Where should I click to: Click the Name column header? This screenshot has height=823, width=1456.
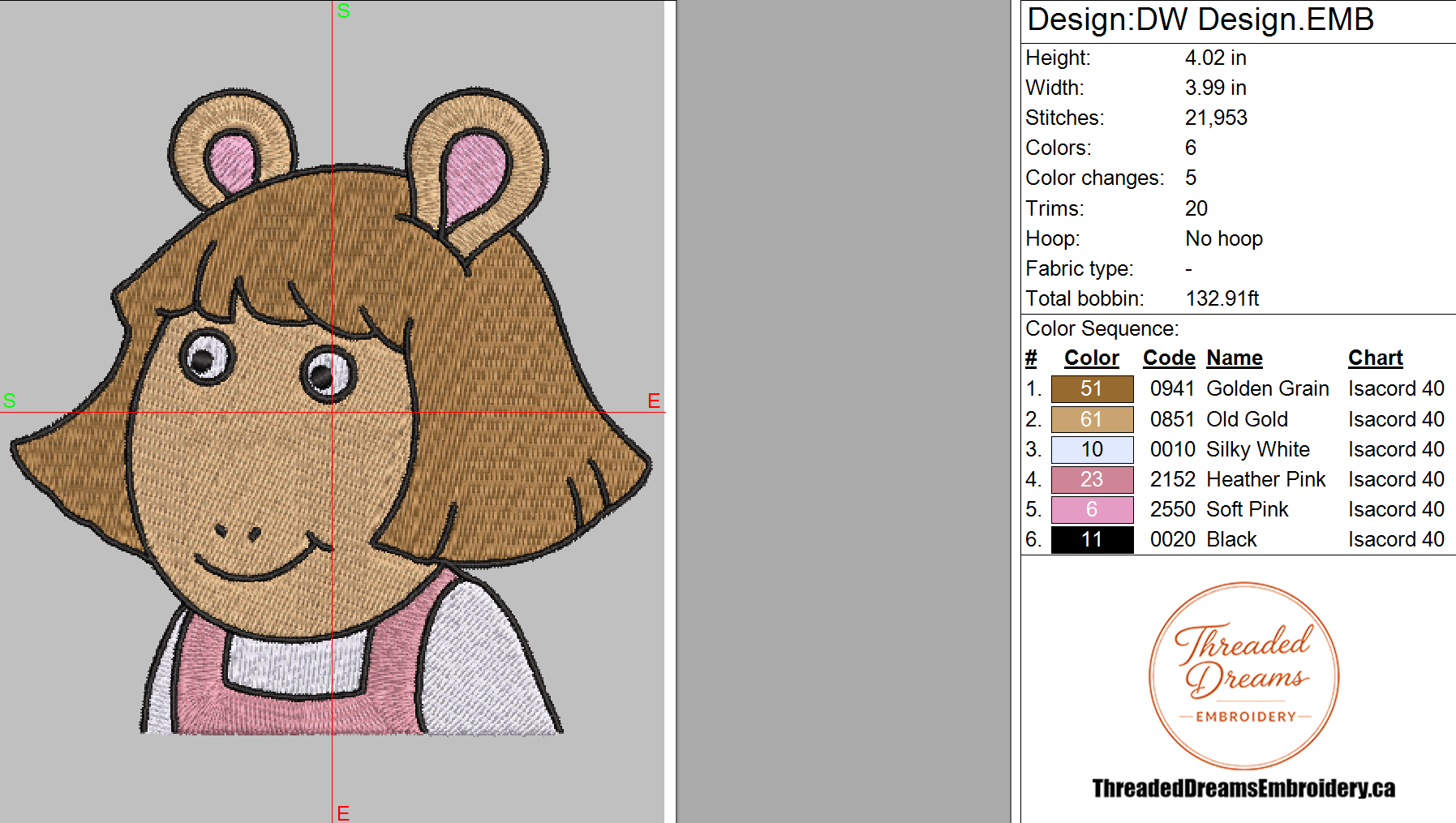[x=1235, y=358]
